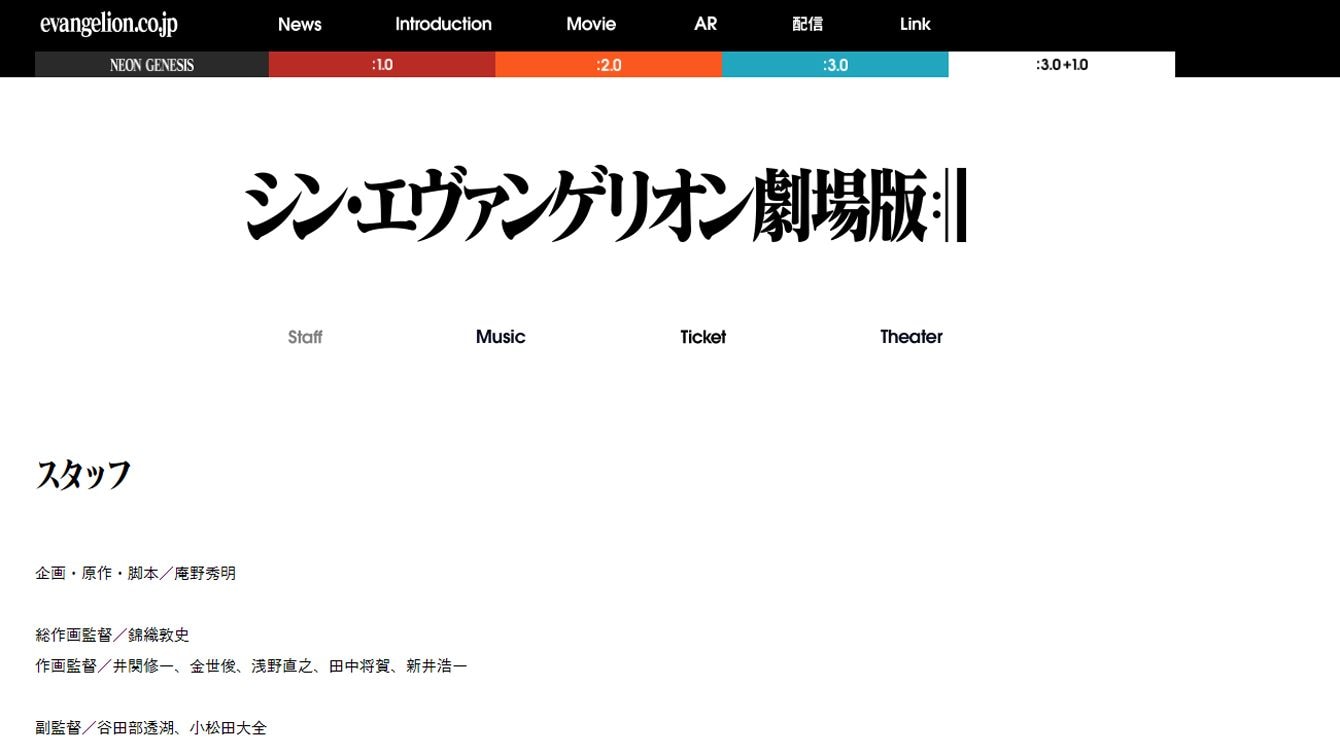Open the Movie section
The width and height of the screenshot is (1340, 754).
click(591, 24)
